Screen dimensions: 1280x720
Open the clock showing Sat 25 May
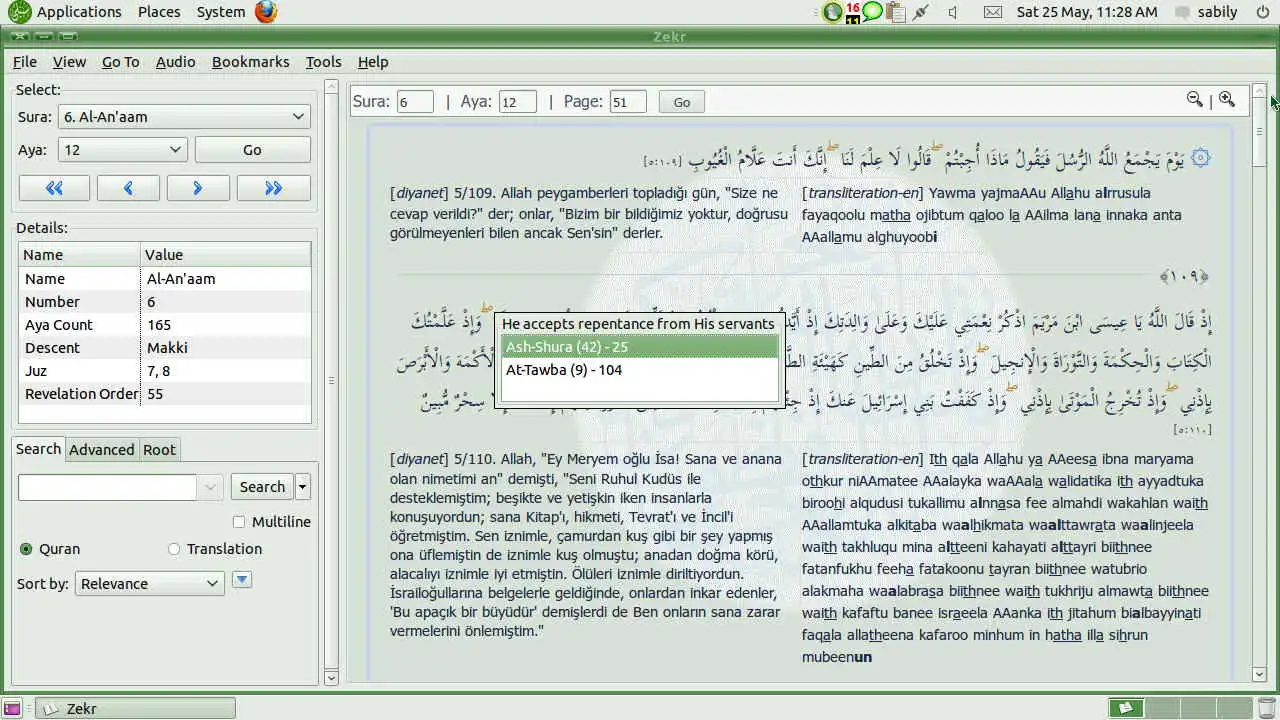[x=1087, y=12]
